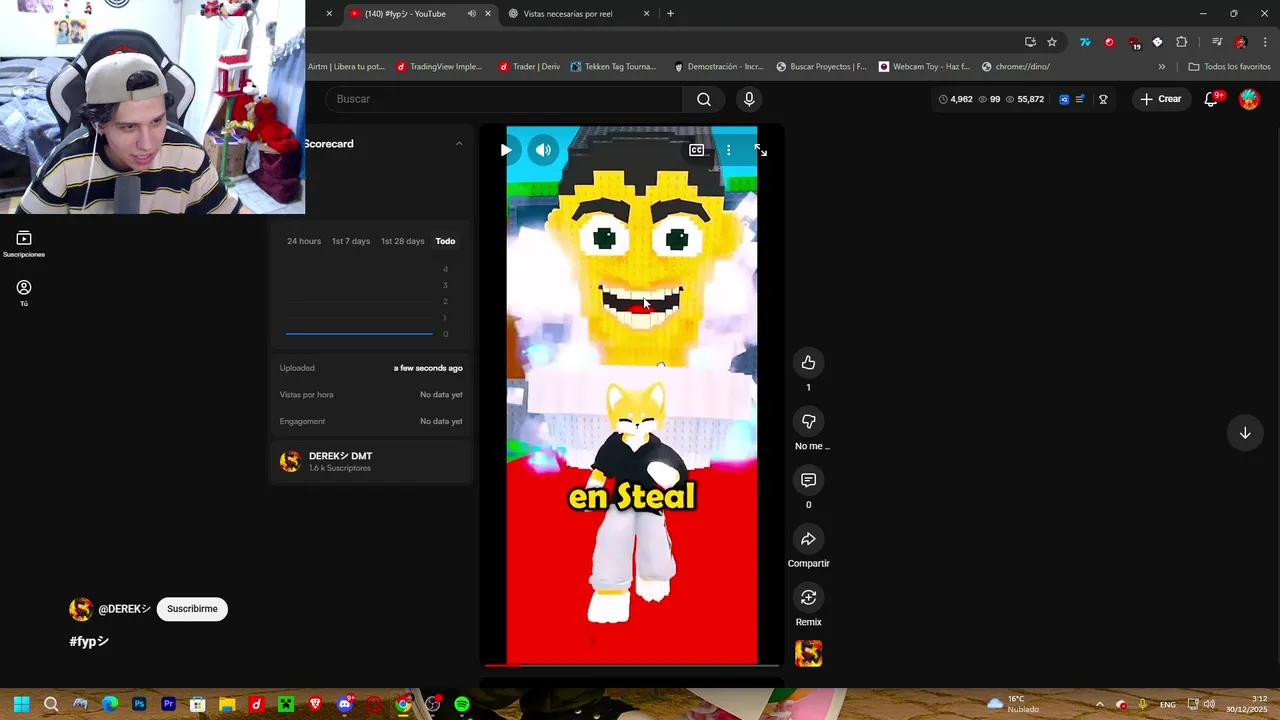Screen dimensions: 1280x720
Task: Click the 4,962 clock stat
Action: pos(956,99)
